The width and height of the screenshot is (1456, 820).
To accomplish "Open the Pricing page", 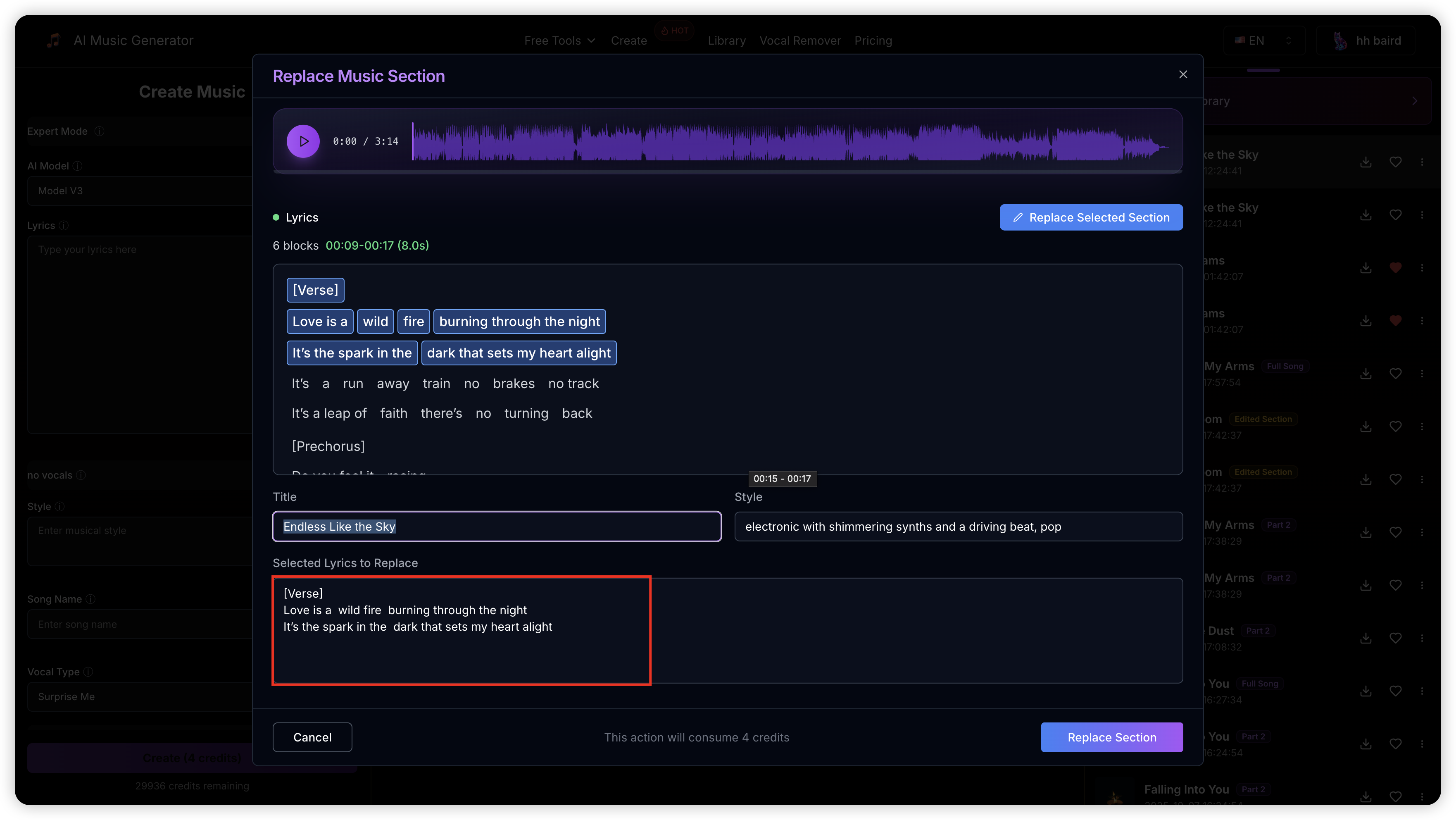I will click(873, 41).
